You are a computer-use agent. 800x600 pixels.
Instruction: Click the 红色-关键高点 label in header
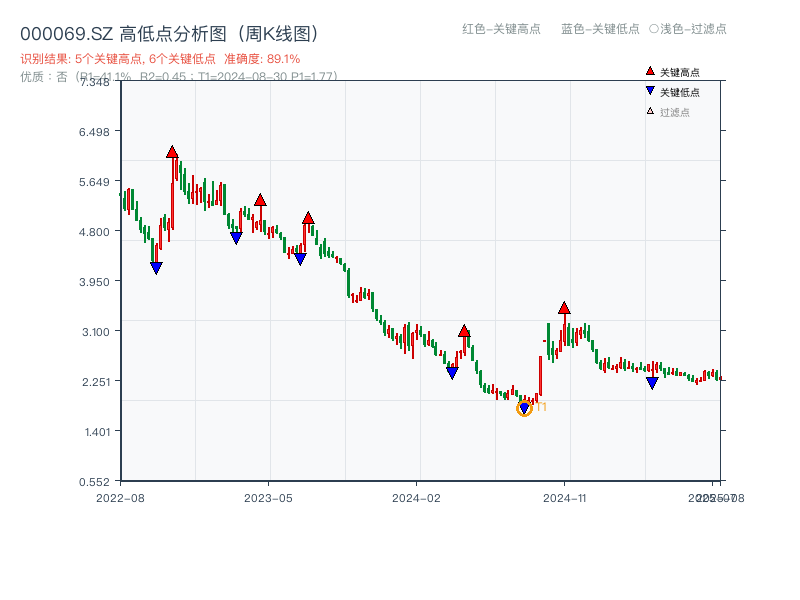(501, 29)
